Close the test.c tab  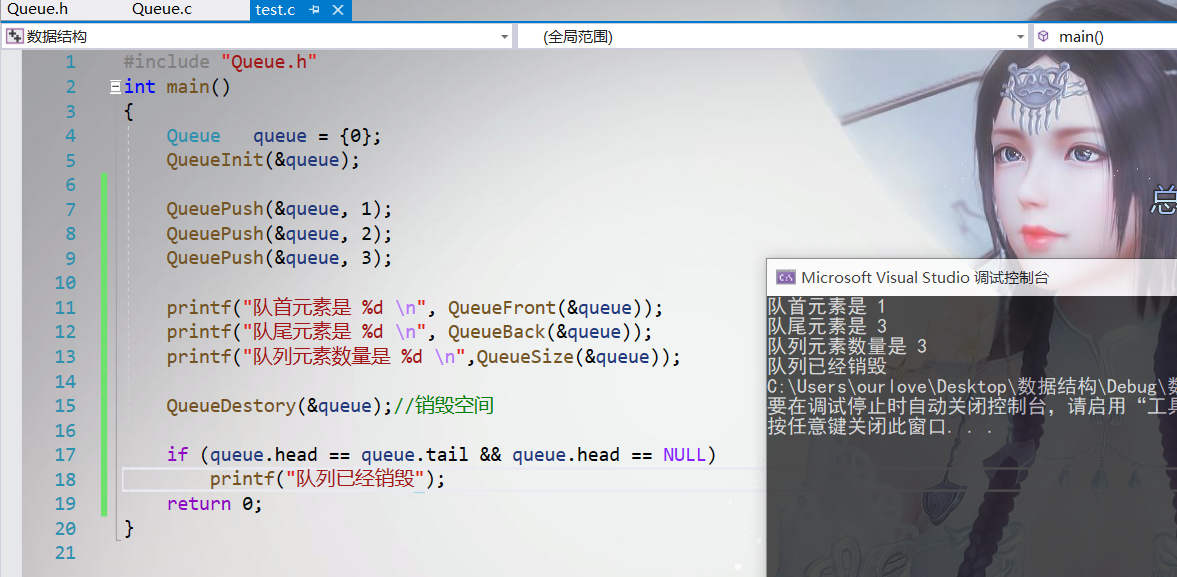[x=338, y=10]
